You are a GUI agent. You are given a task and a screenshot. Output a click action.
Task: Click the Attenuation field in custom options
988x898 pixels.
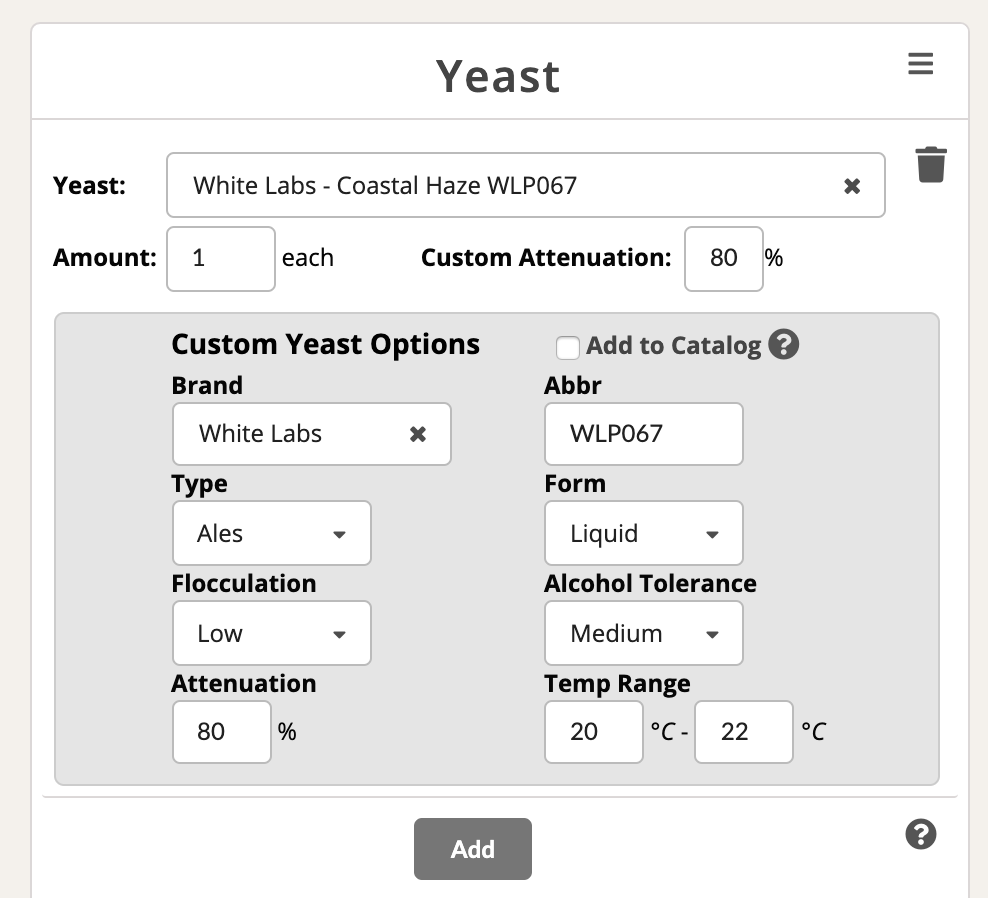pos(222,732)
